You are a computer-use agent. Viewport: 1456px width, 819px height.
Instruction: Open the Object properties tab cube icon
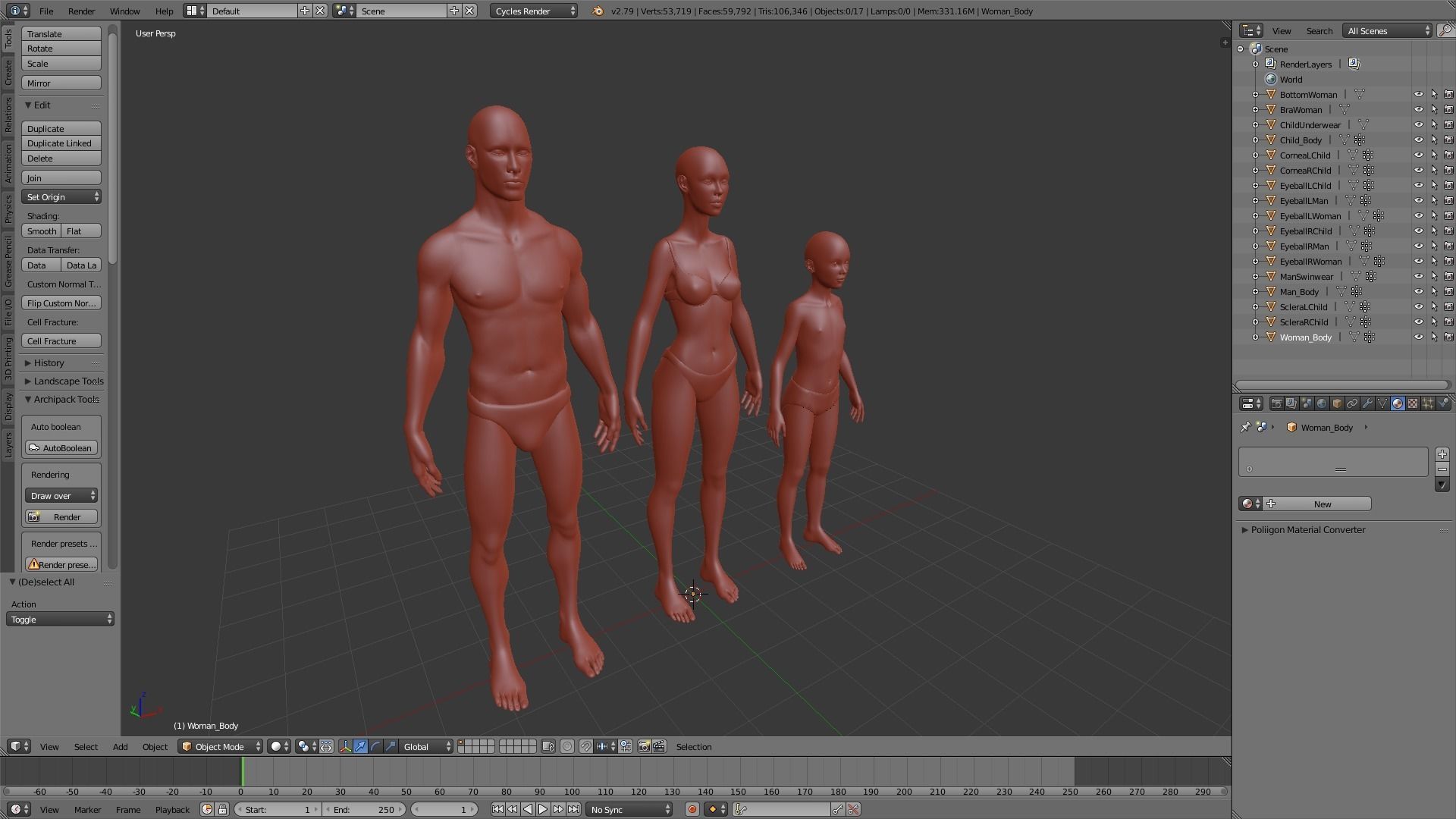tap(1337, 403)
